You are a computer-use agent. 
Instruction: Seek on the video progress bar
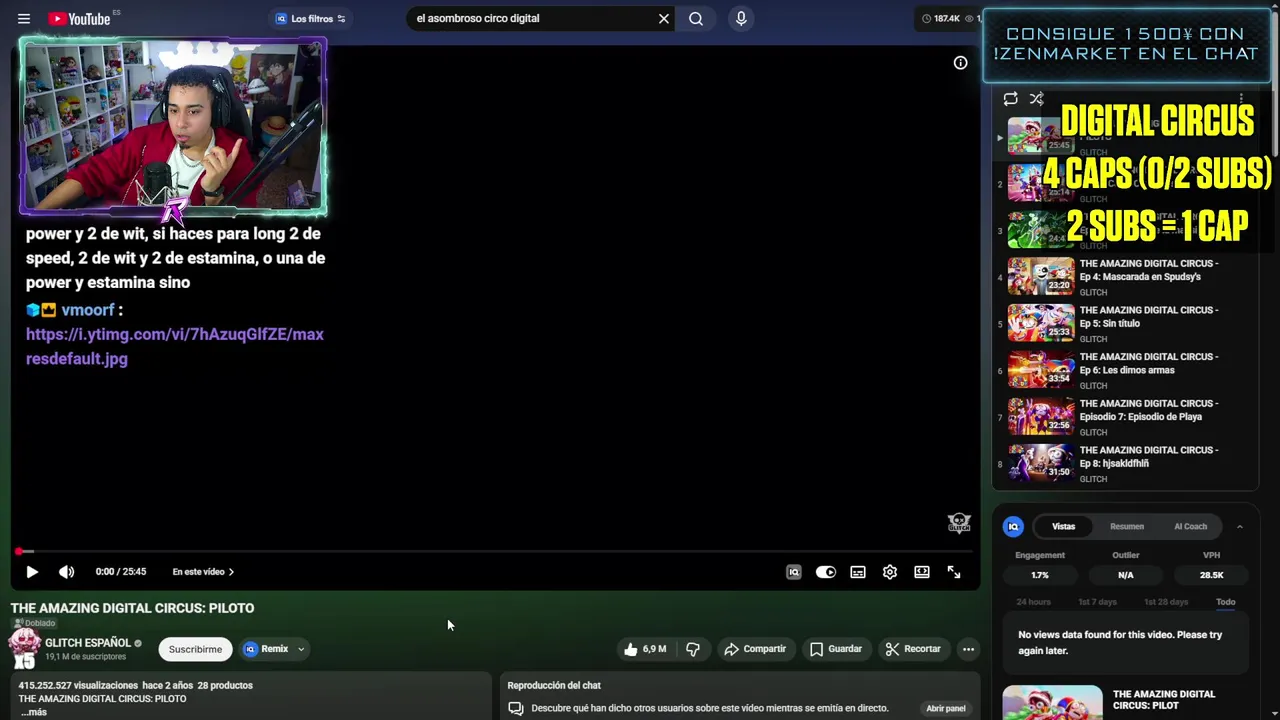[495, 551]
